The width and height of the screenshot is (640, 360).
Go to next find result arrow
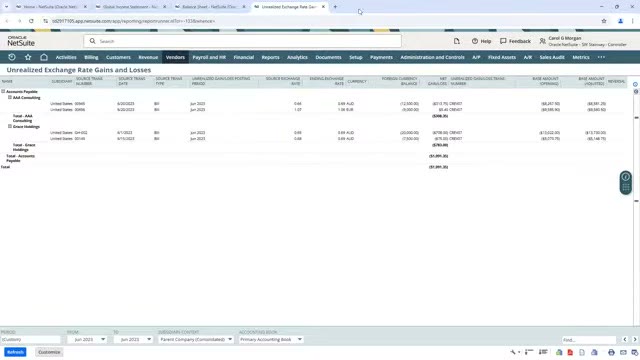tap(635, 340)
